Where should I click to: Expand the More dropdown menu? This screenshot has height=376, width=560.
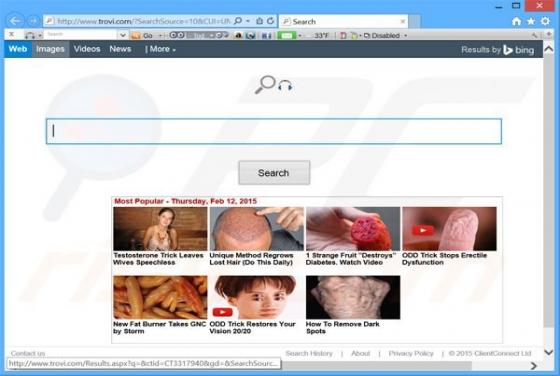click(160, 49)
